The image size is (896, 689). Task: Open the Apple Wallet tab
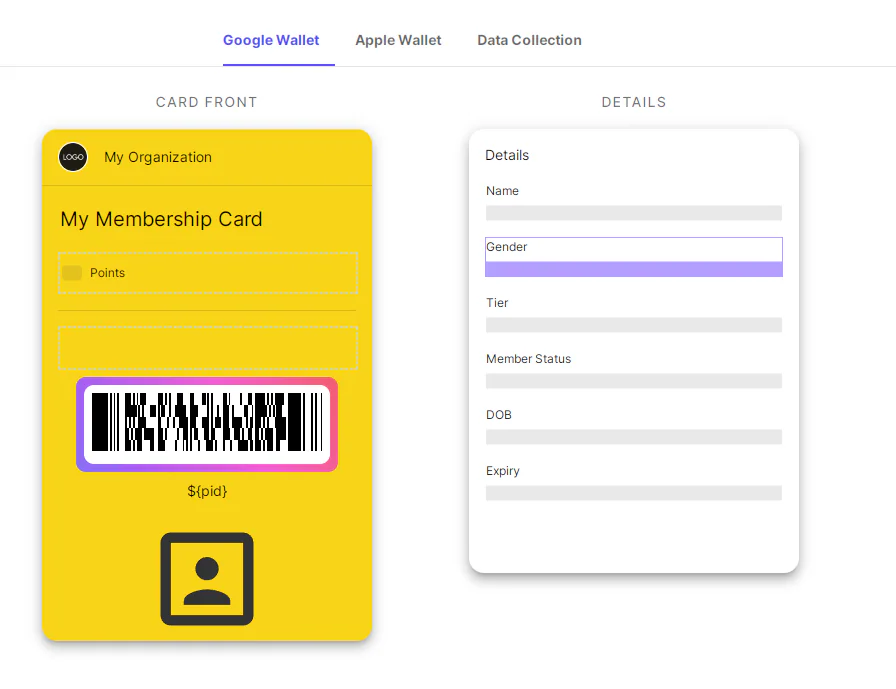pos(398,41)
